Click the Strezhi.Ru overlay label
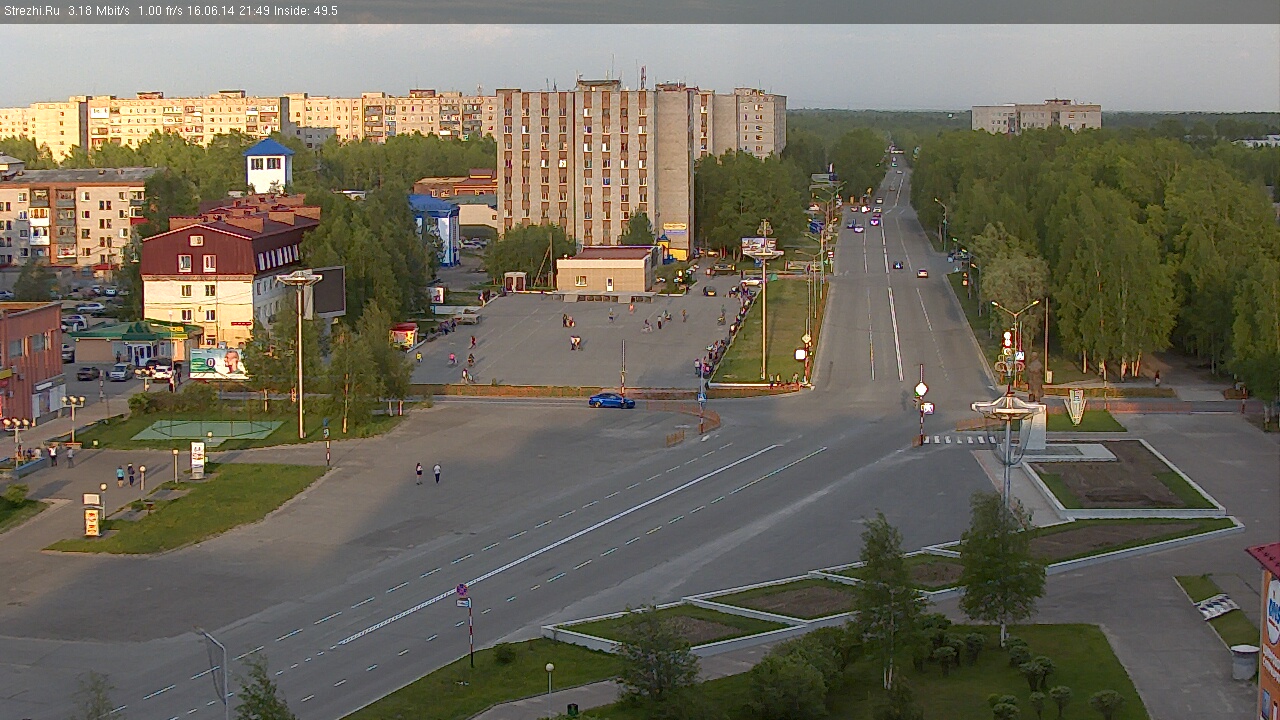Screen dimensions: 1280x720 31,11
